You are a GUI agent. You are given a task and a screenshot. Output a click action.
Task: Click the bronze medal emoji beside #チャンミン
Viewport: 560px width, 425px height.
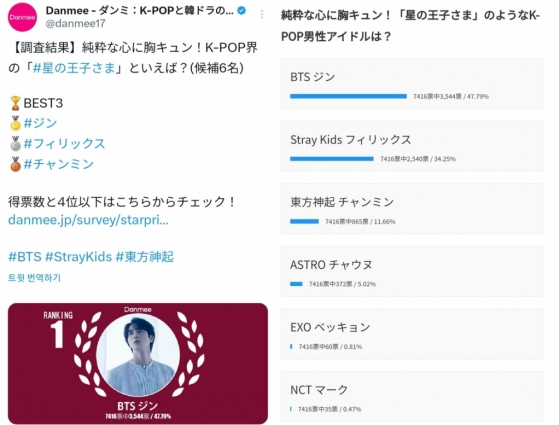[x=15, y=164]
